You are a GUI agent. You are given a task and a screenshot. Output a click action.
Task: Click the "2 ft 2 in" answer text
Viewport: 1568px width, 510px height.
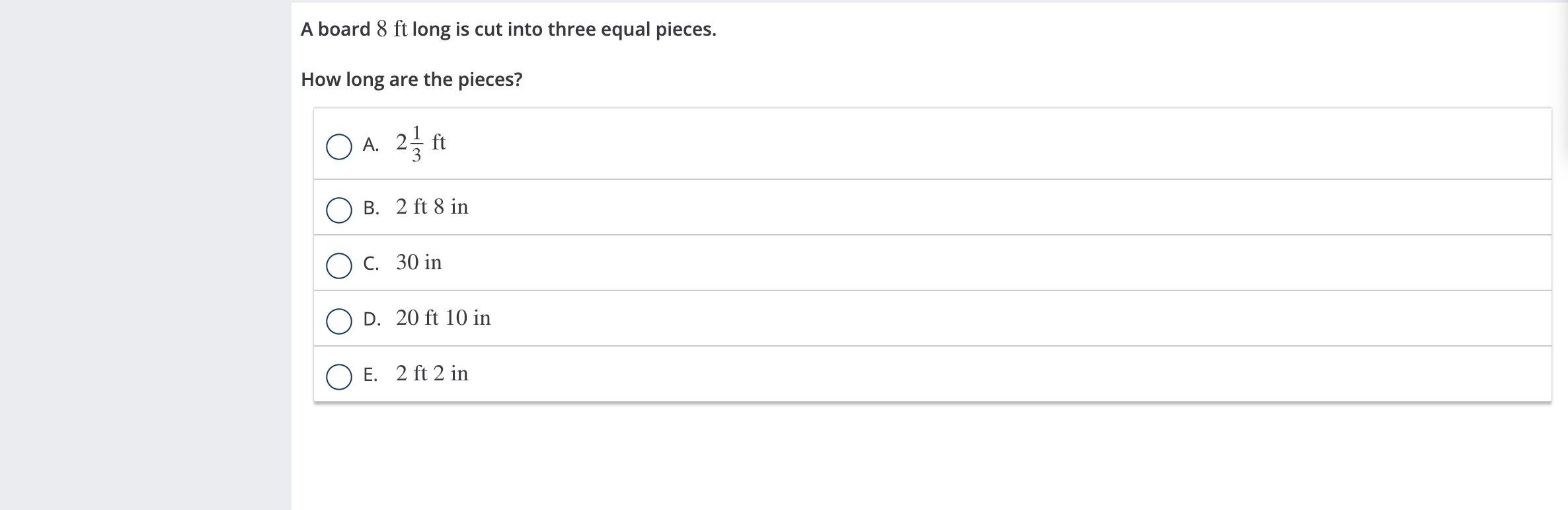(432, 374)
